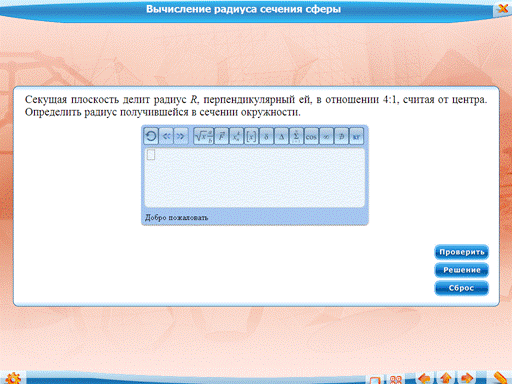
Task: Open the subscript and superscript palette
Action: point(236,136)
